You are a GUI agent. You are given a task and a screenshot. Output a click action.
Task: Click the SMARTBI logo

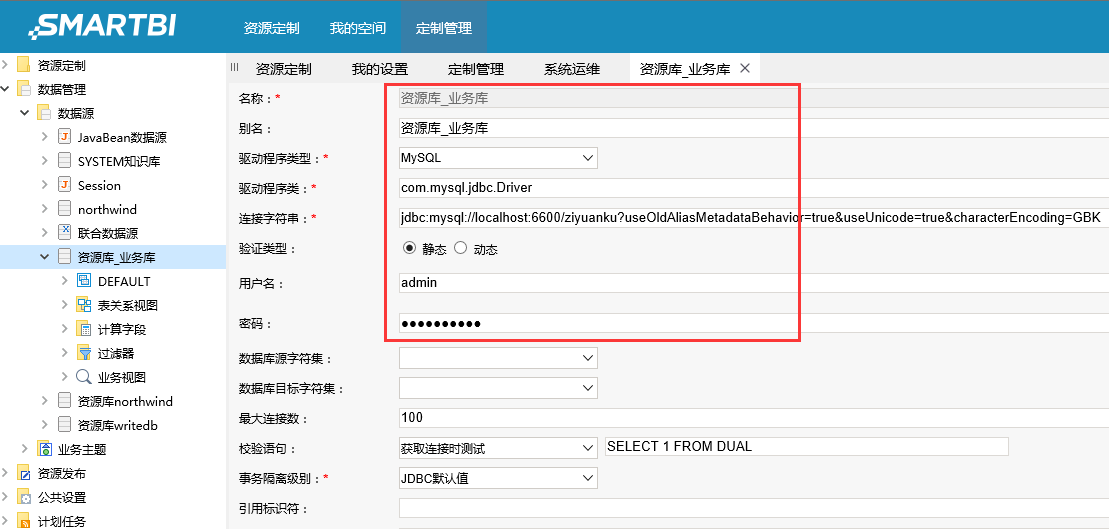(103, 26)
